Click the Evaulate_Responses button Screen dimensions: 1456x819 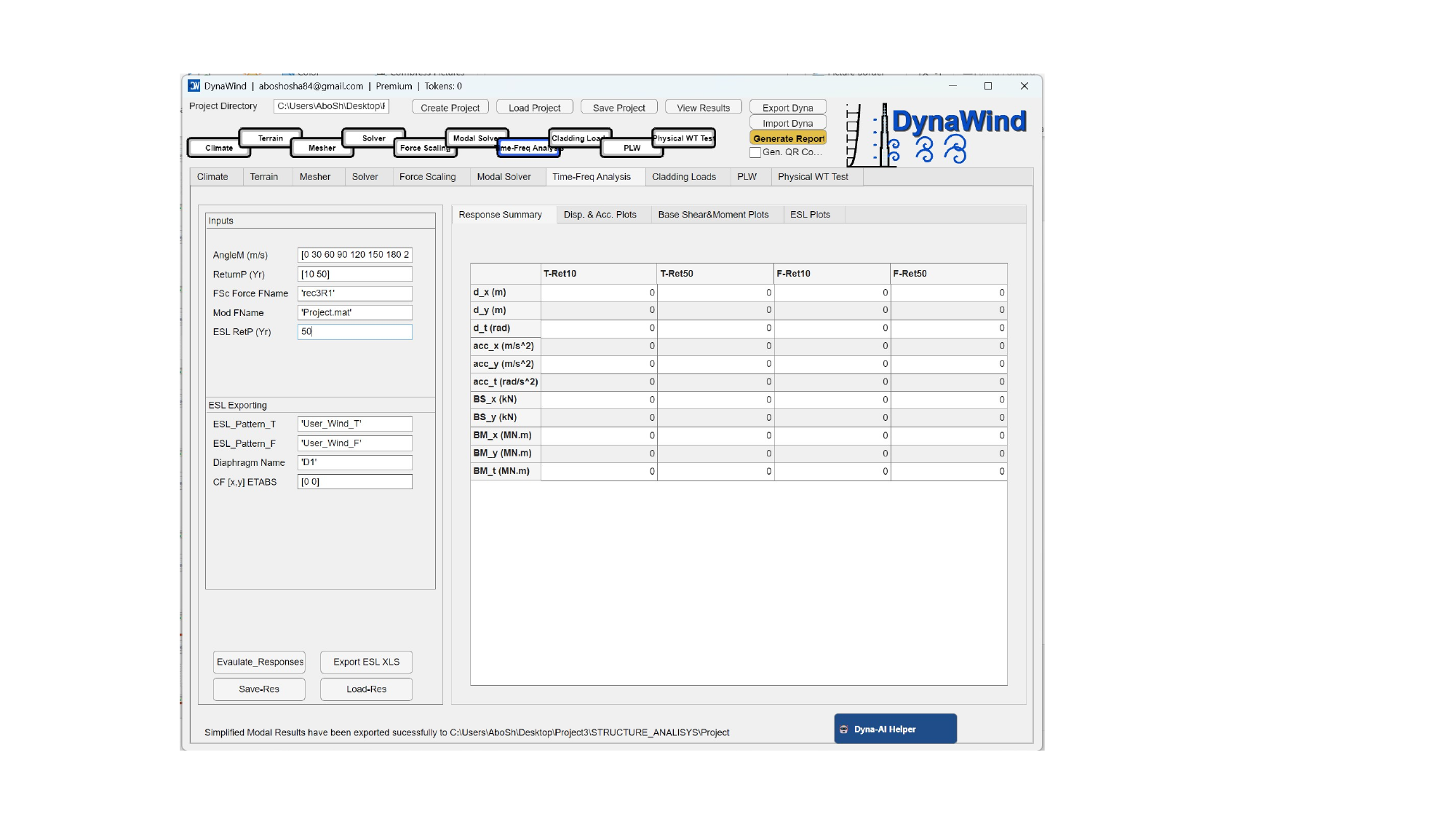260,662
